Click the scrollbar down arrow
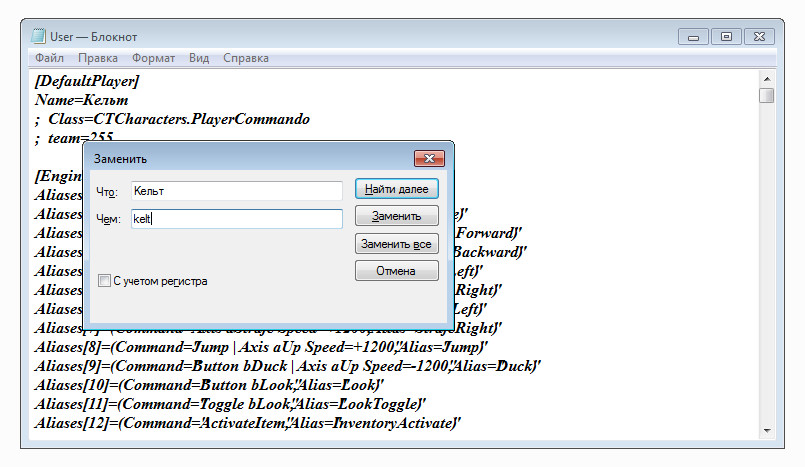This screenshot has width=805, height=467. pos(766,431)
